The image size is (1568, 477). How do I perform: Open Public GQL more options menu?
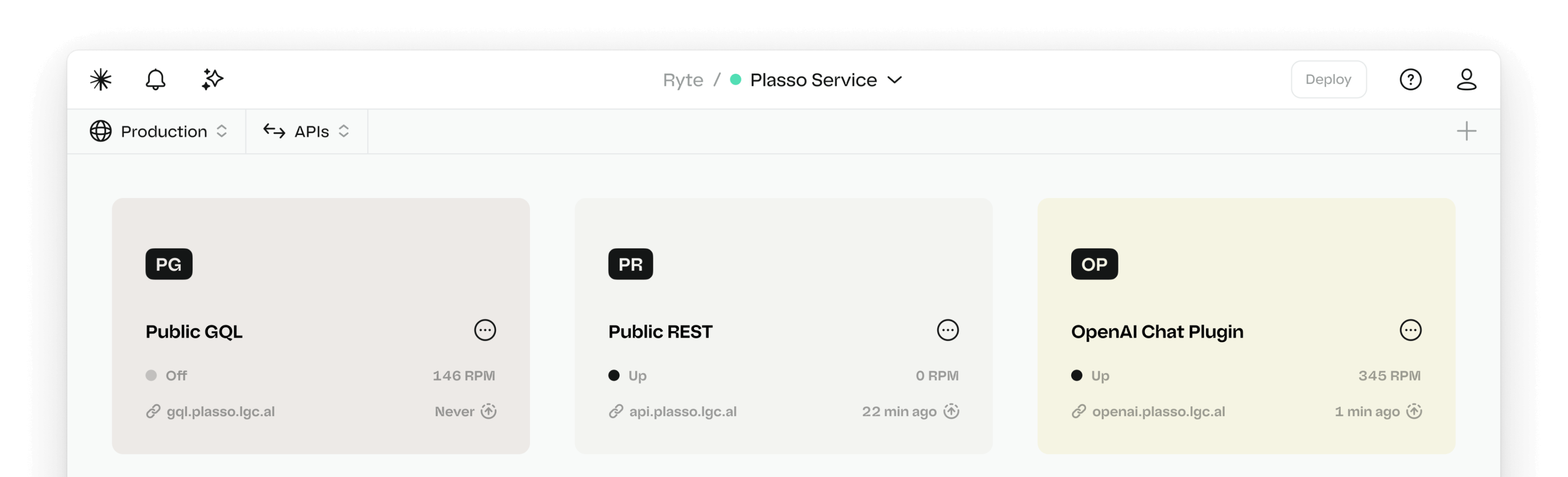484,330
